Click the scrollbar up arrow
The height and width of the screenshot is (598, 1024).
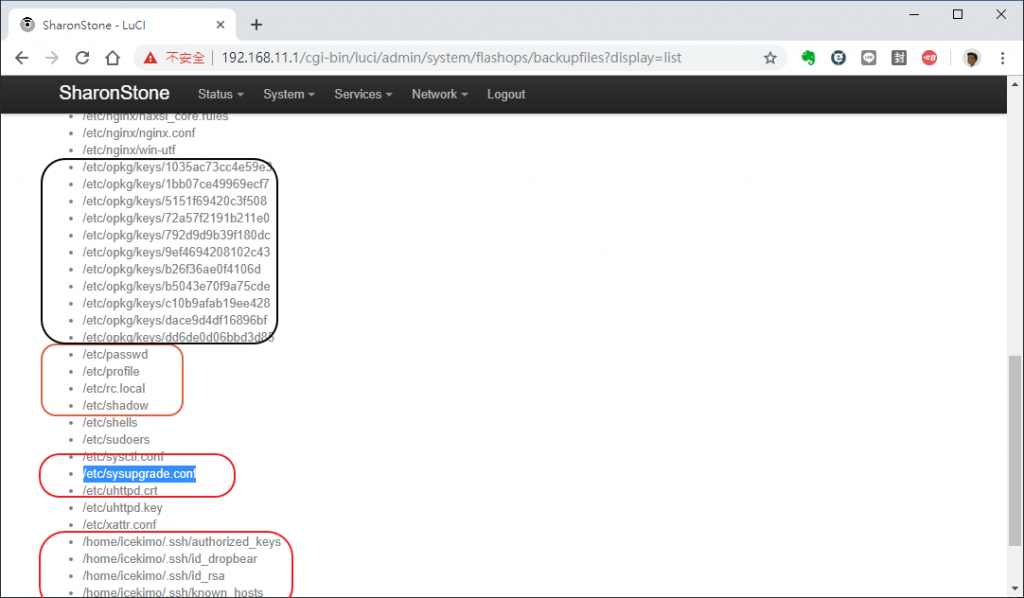1014,85
